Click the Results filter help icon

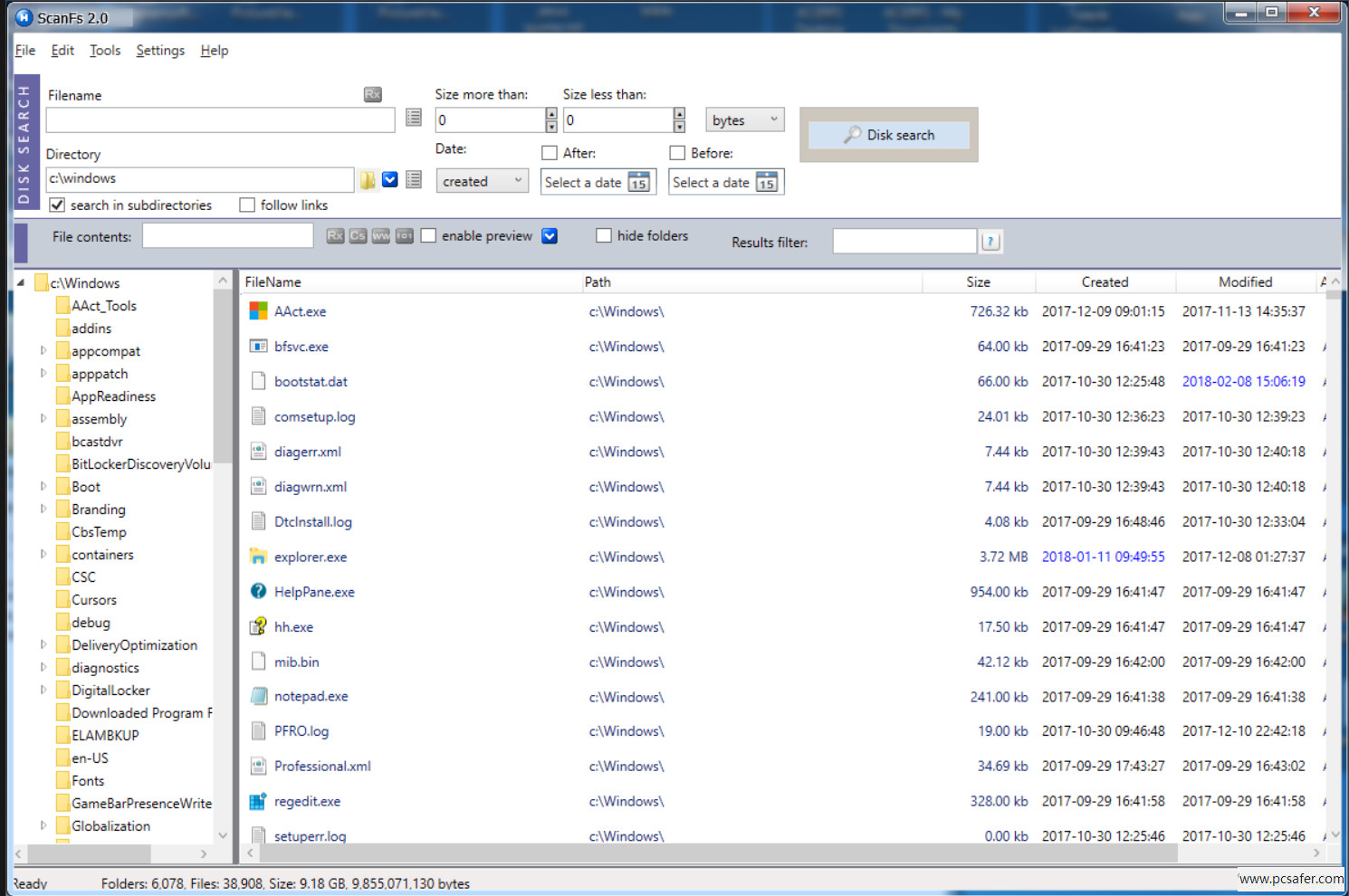pyautogui.click(x=990, y=242)
